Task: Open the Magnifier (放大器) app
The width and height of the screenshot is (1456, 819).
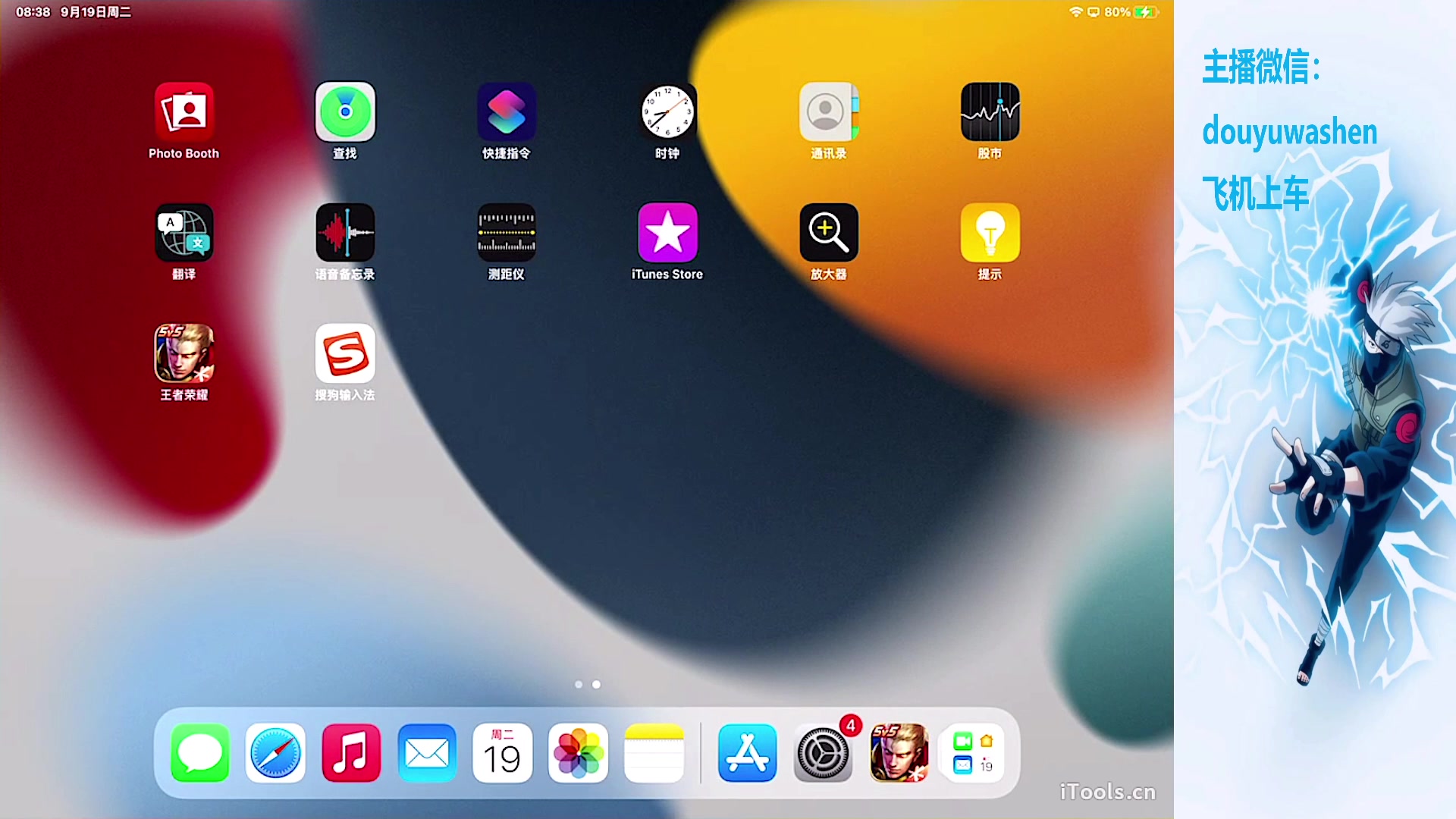Action: [x=828, y=233]
